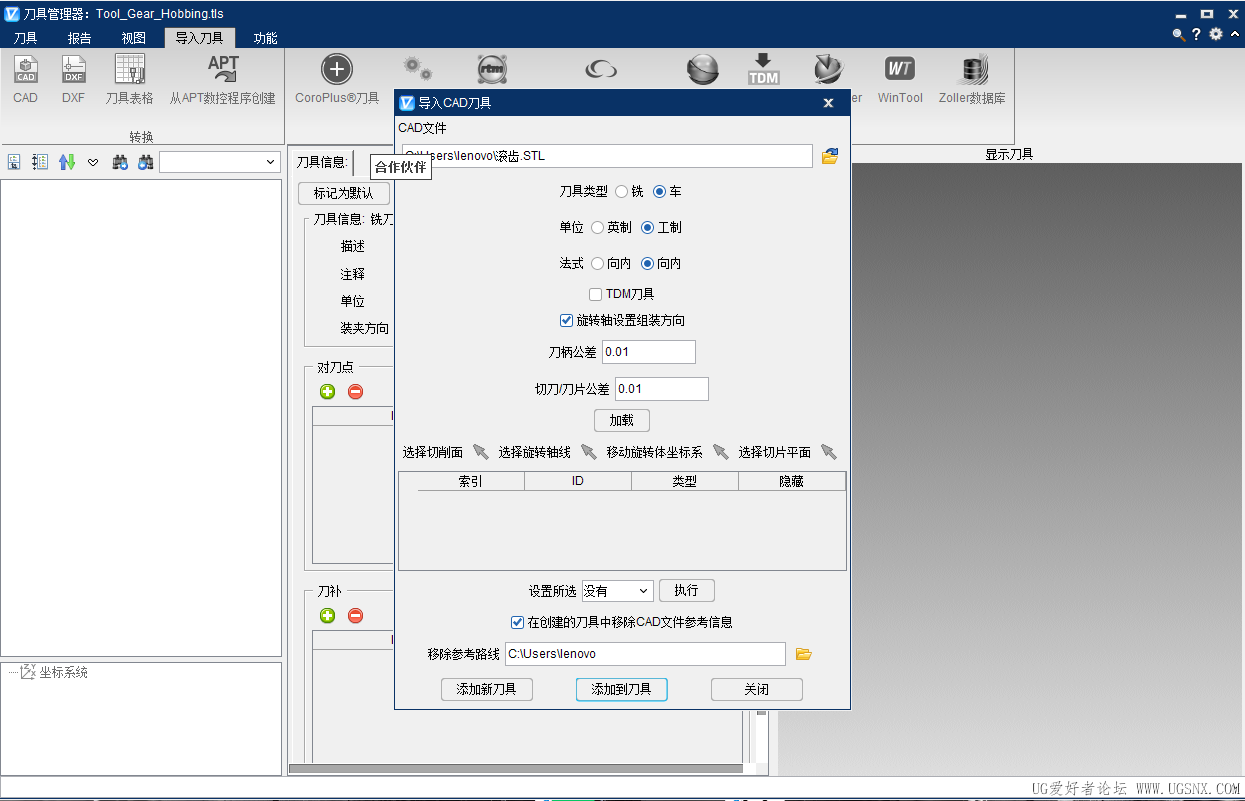This screenshot has width=1245, height=801.
Task: Open the CAD import tool in the ribbon
Action: pyautogui.click(x=25, y=79)
